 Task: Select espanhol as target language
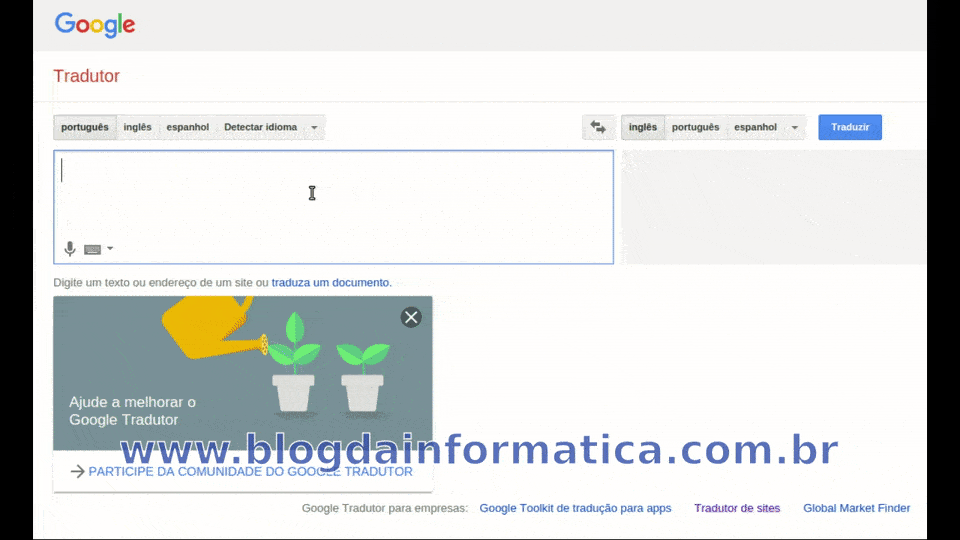(755, 127)
